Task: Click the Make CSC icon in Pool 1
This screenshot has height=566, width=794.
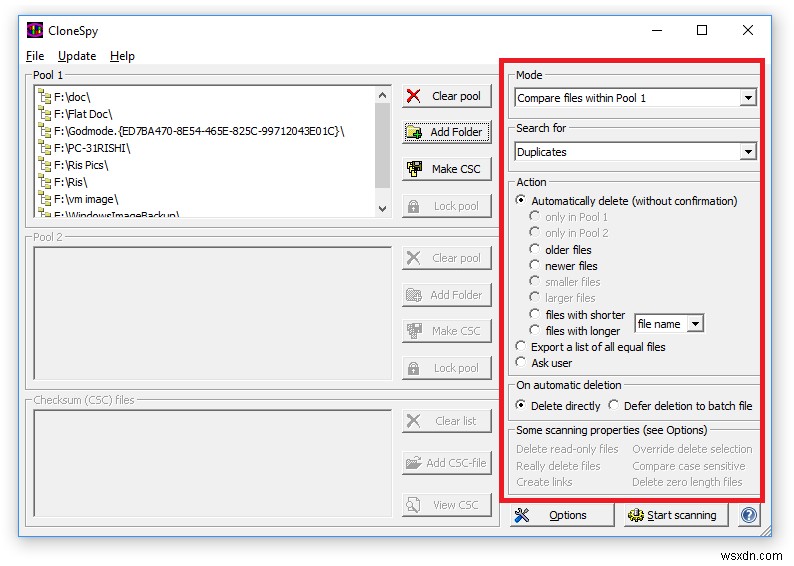Action: pos(414,169)
